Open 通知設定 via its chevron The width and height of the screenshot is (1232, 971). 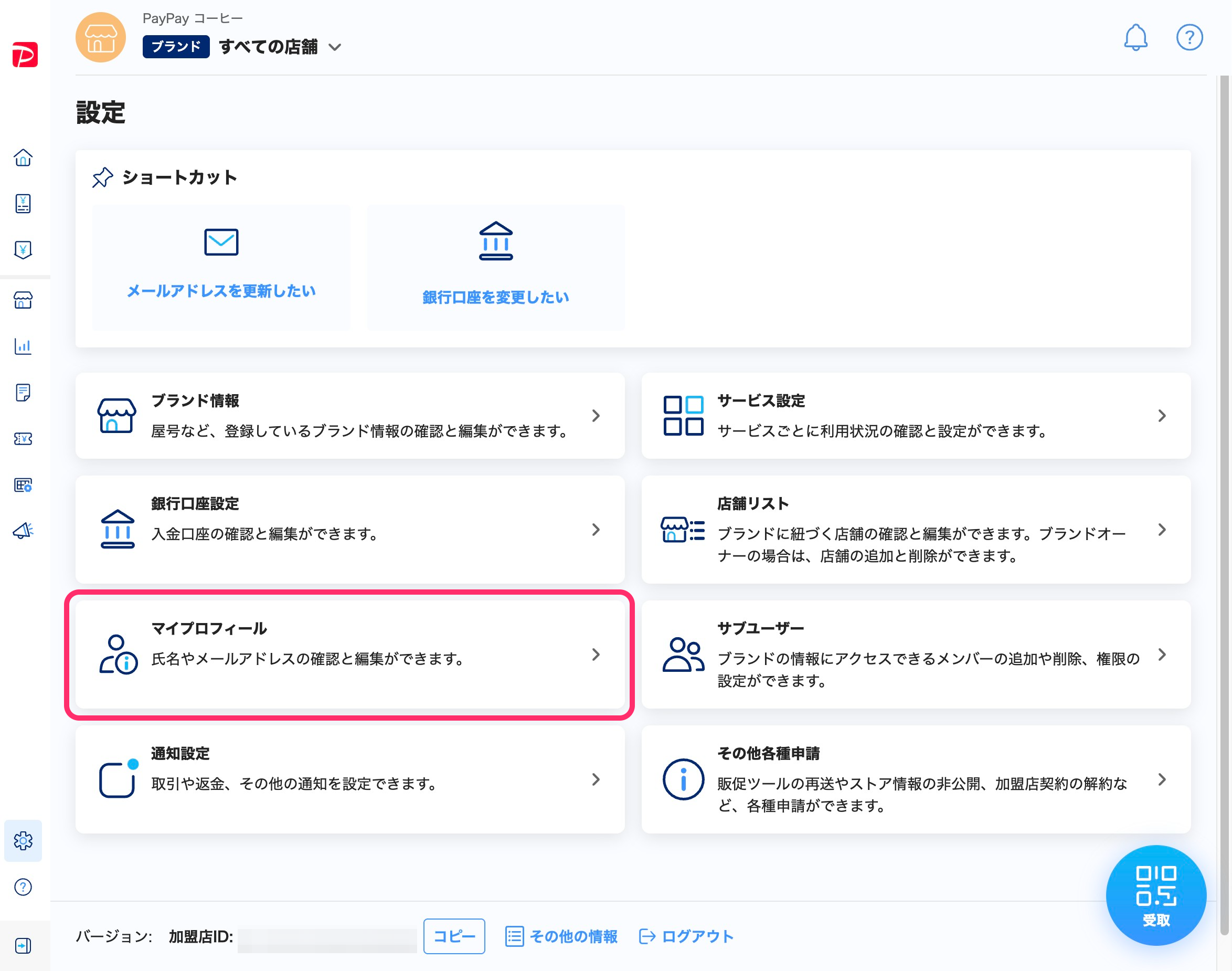596,779
